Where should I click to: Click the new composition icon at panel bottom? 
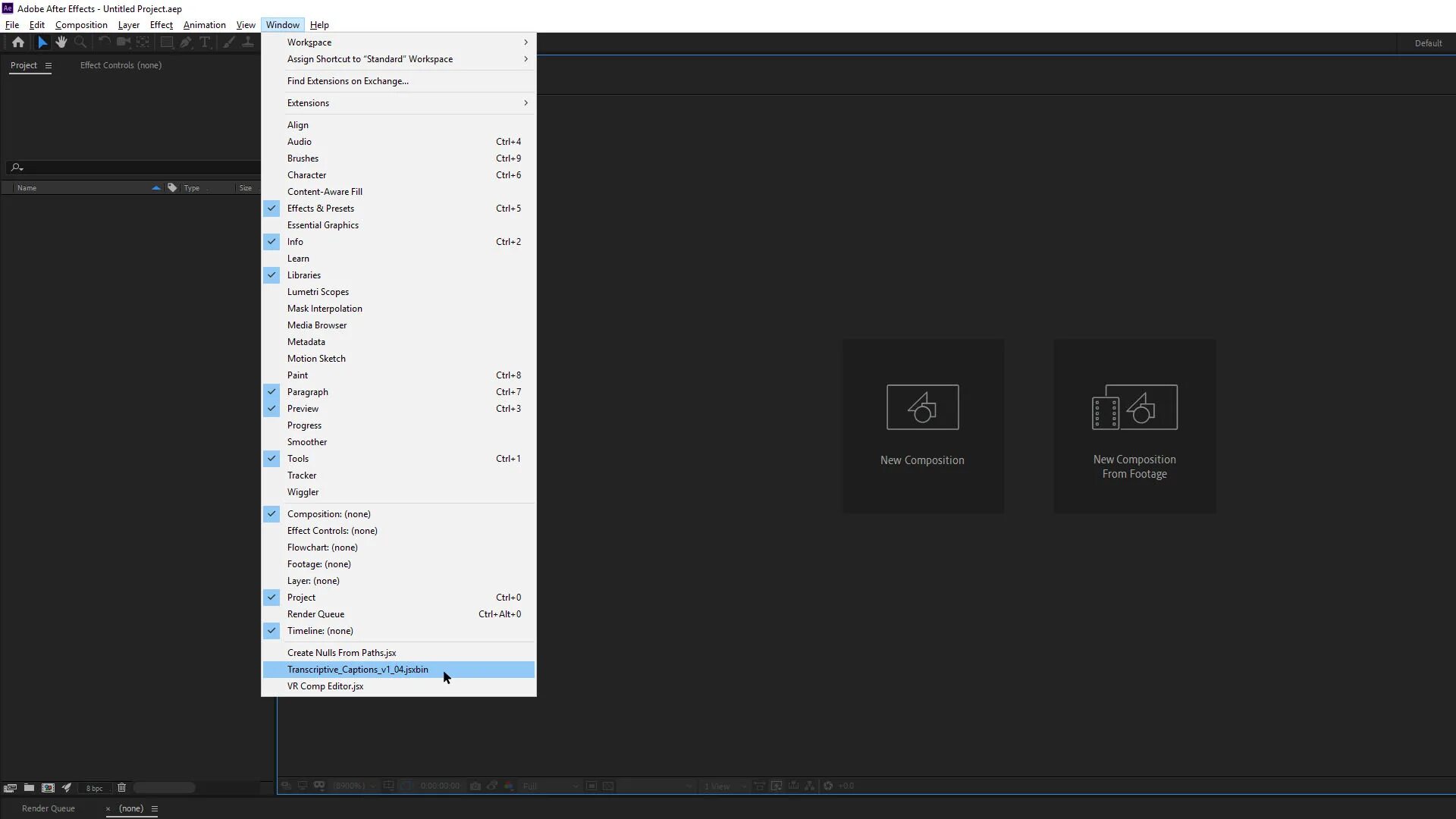48,788
